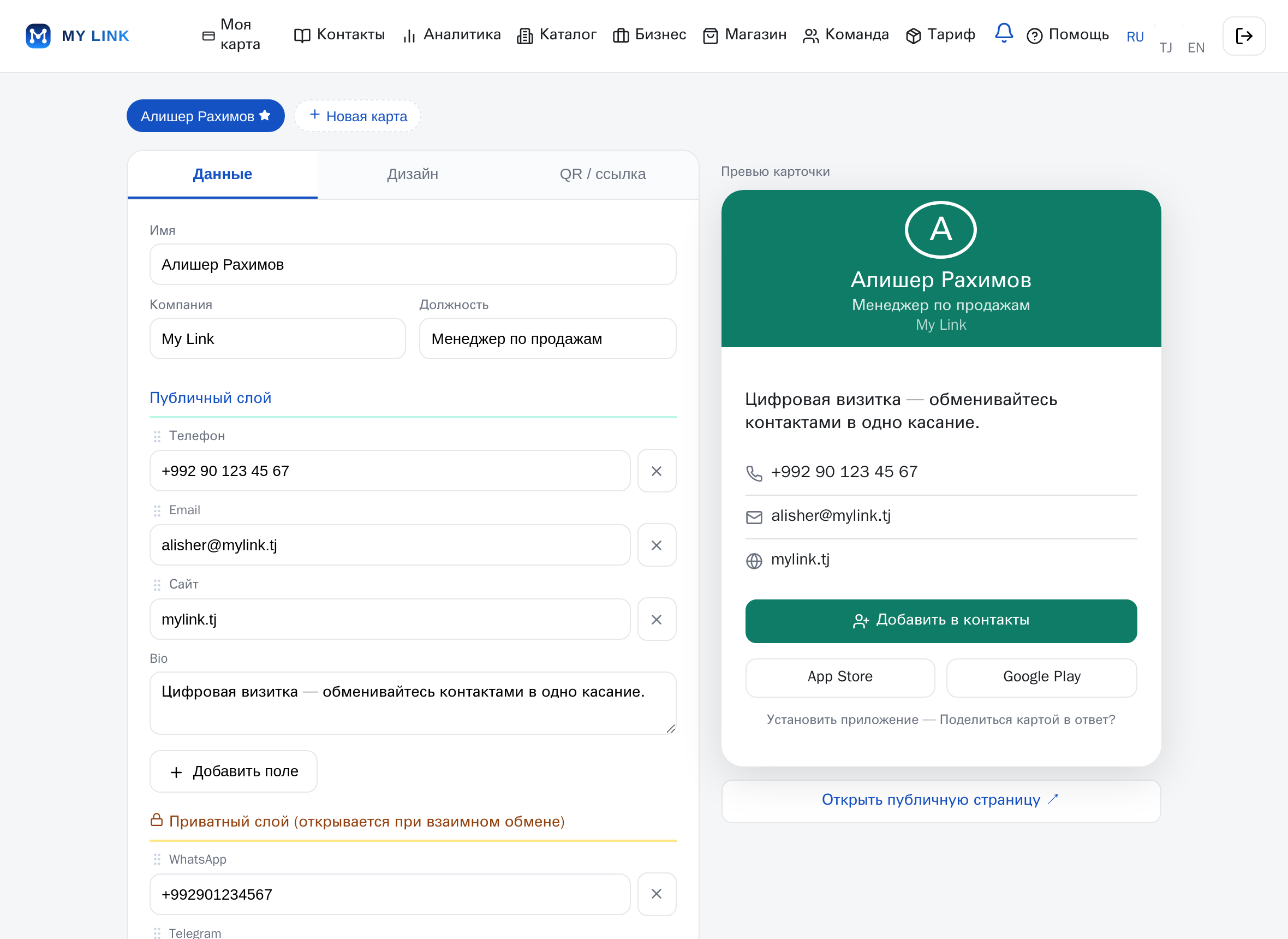Click +992 90 123 45 67 in preview
Viewport: 1288px width, 939px height.
coord(844,472)
